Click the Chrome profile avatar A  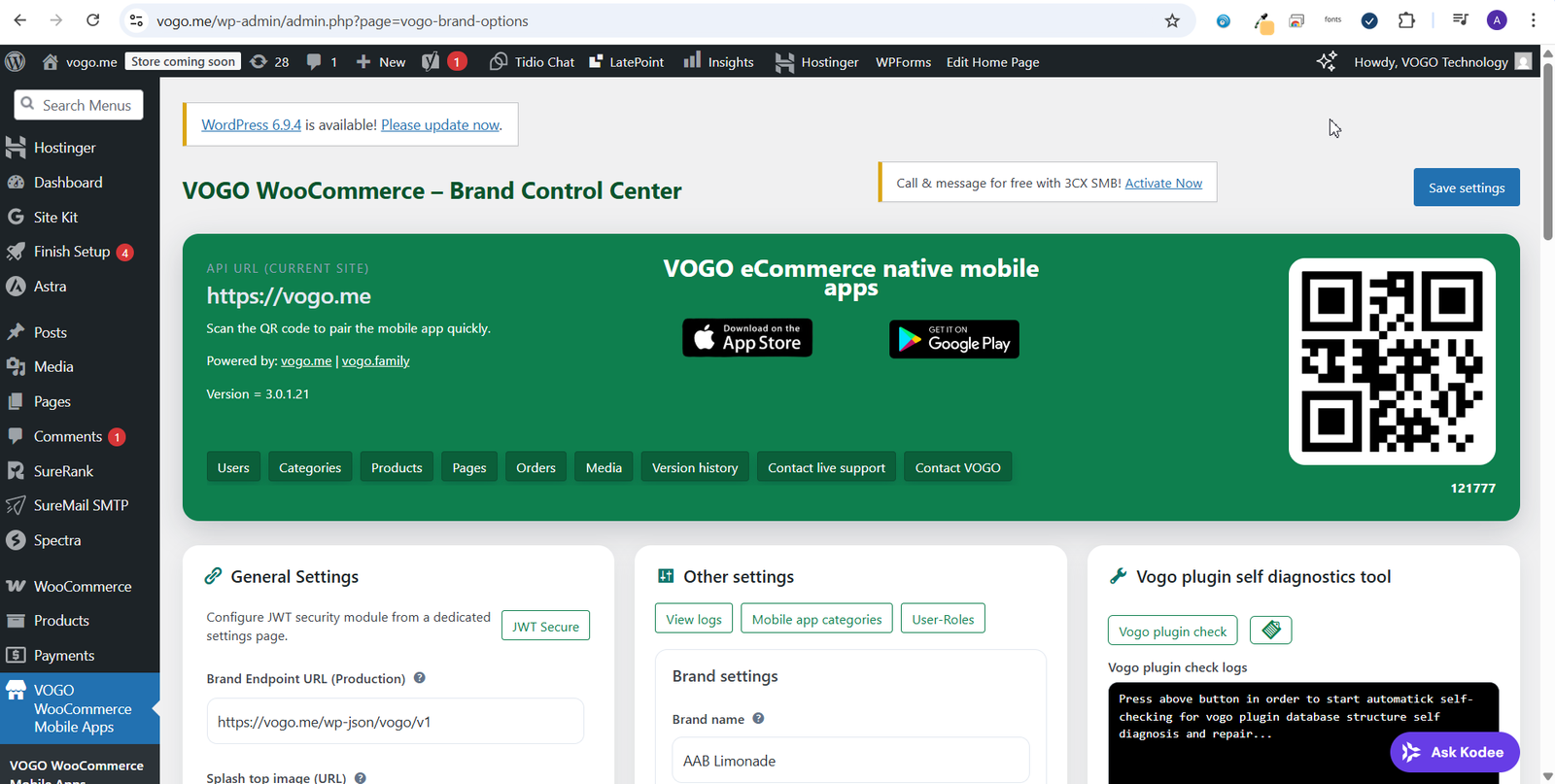click(x=1497, y=20)
